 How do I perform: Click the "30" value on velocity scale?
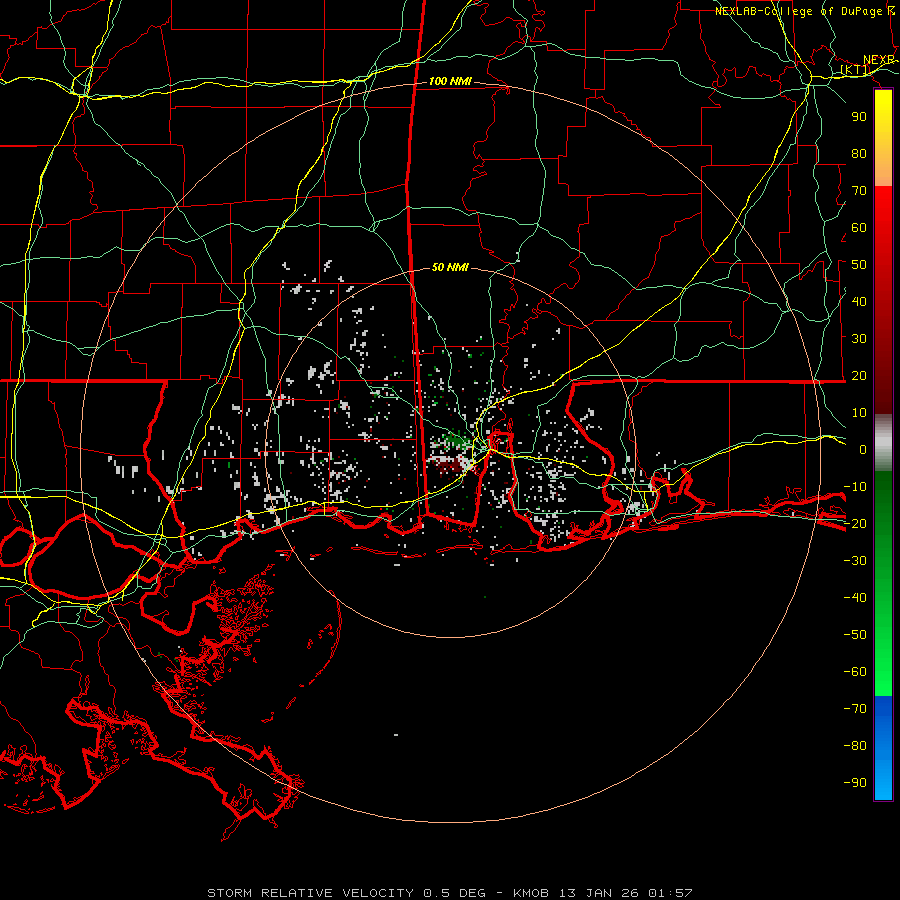coord(859,339)
